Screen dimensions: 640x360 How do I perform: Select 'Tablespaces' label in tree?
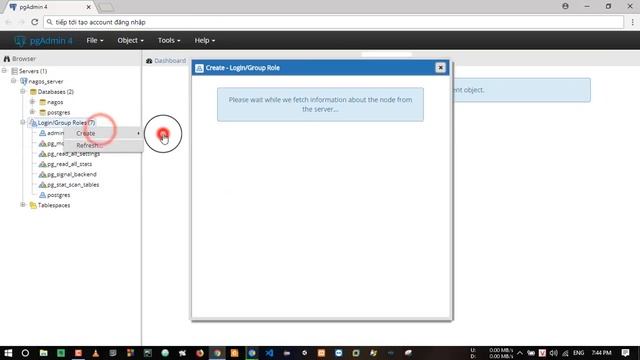[54, 205]
